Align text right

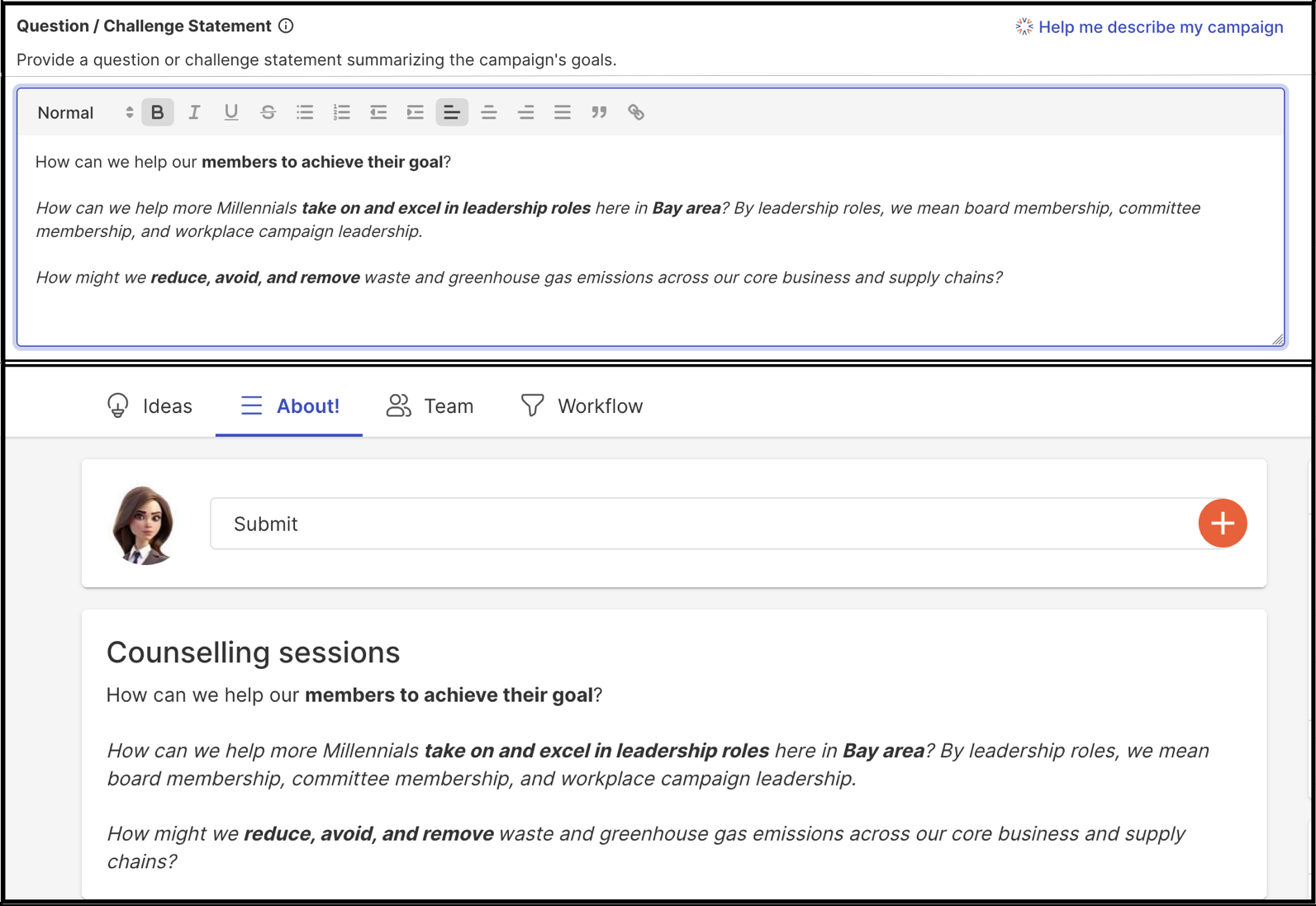point(525,112)
